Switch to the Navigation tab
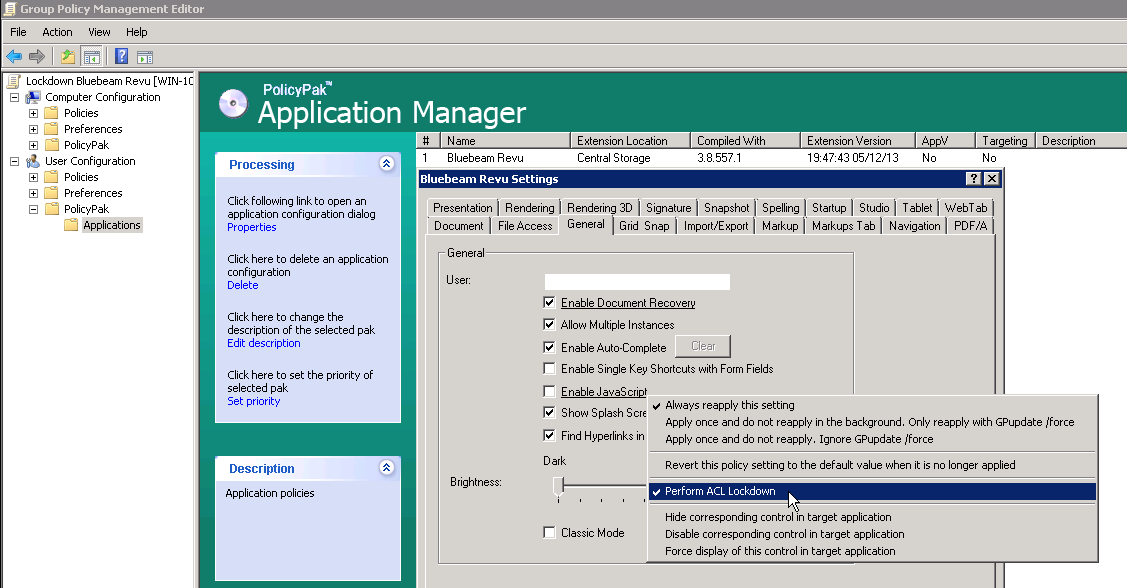The image size is (1127, 588). (914, 226)
